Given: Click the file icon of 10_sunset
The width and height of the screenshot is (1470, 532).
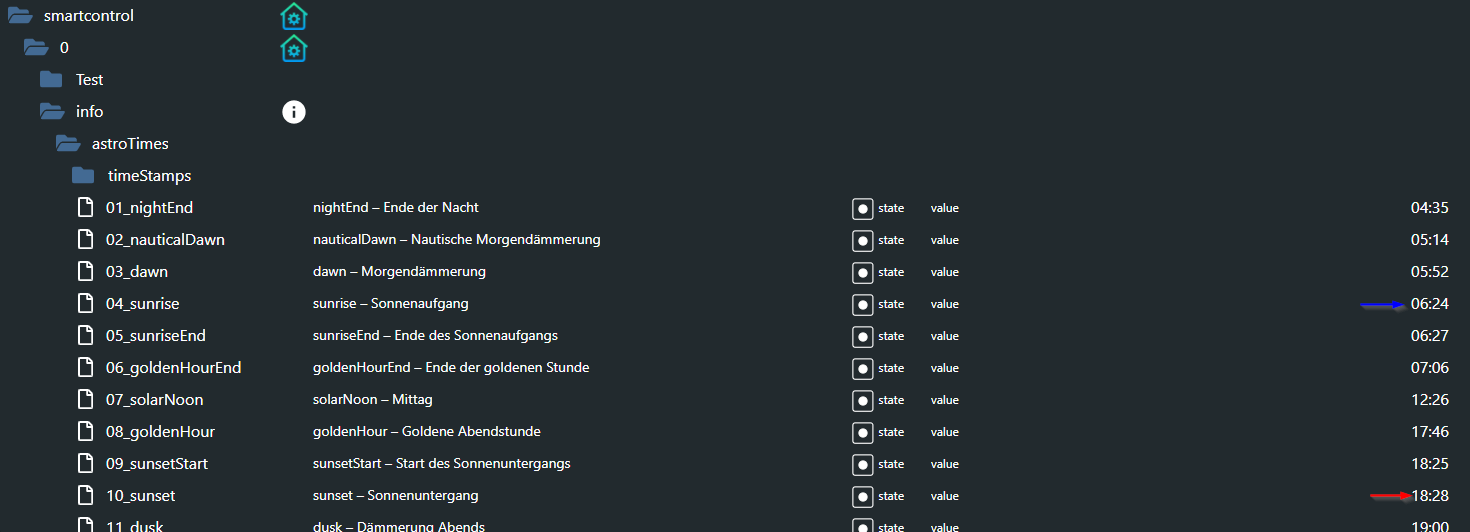Looking at the screenshot, I should [x=86, y=496].
